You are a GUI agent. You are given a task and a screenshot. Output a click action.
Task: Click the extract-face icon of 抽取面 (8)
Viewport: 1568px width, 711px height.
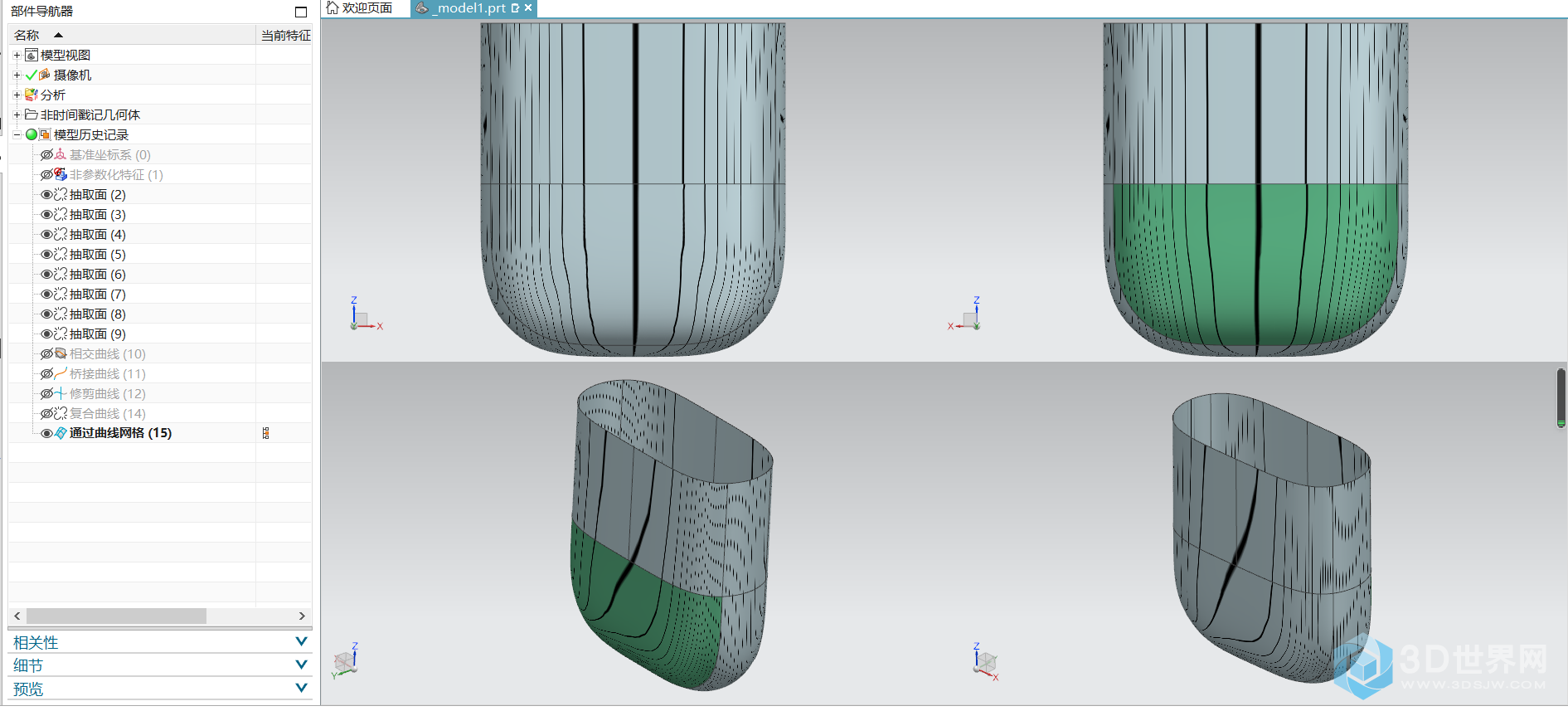point(61,314)
